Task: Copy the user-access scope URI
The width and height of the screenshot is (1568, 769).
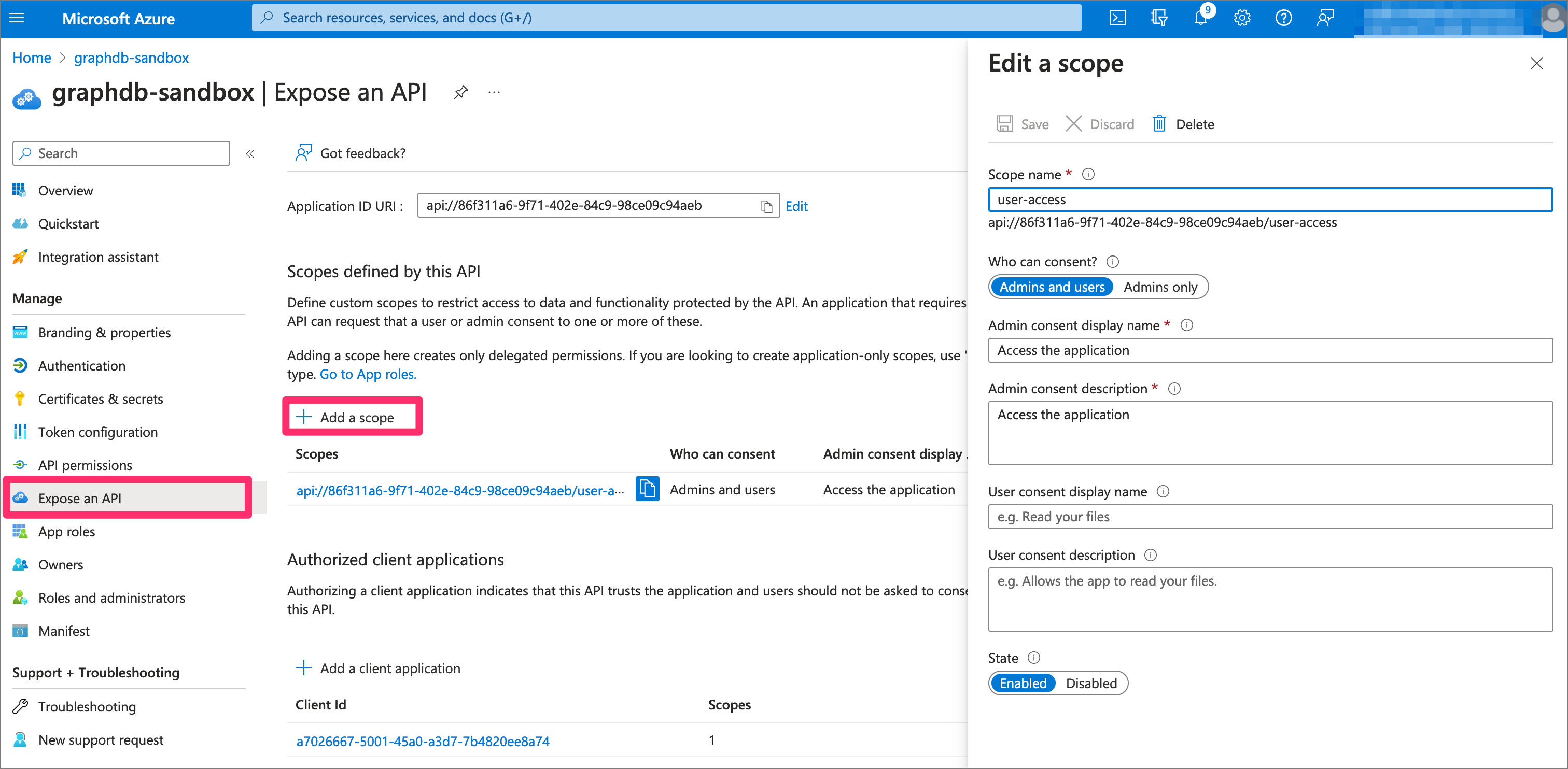Action: [648, 489]
